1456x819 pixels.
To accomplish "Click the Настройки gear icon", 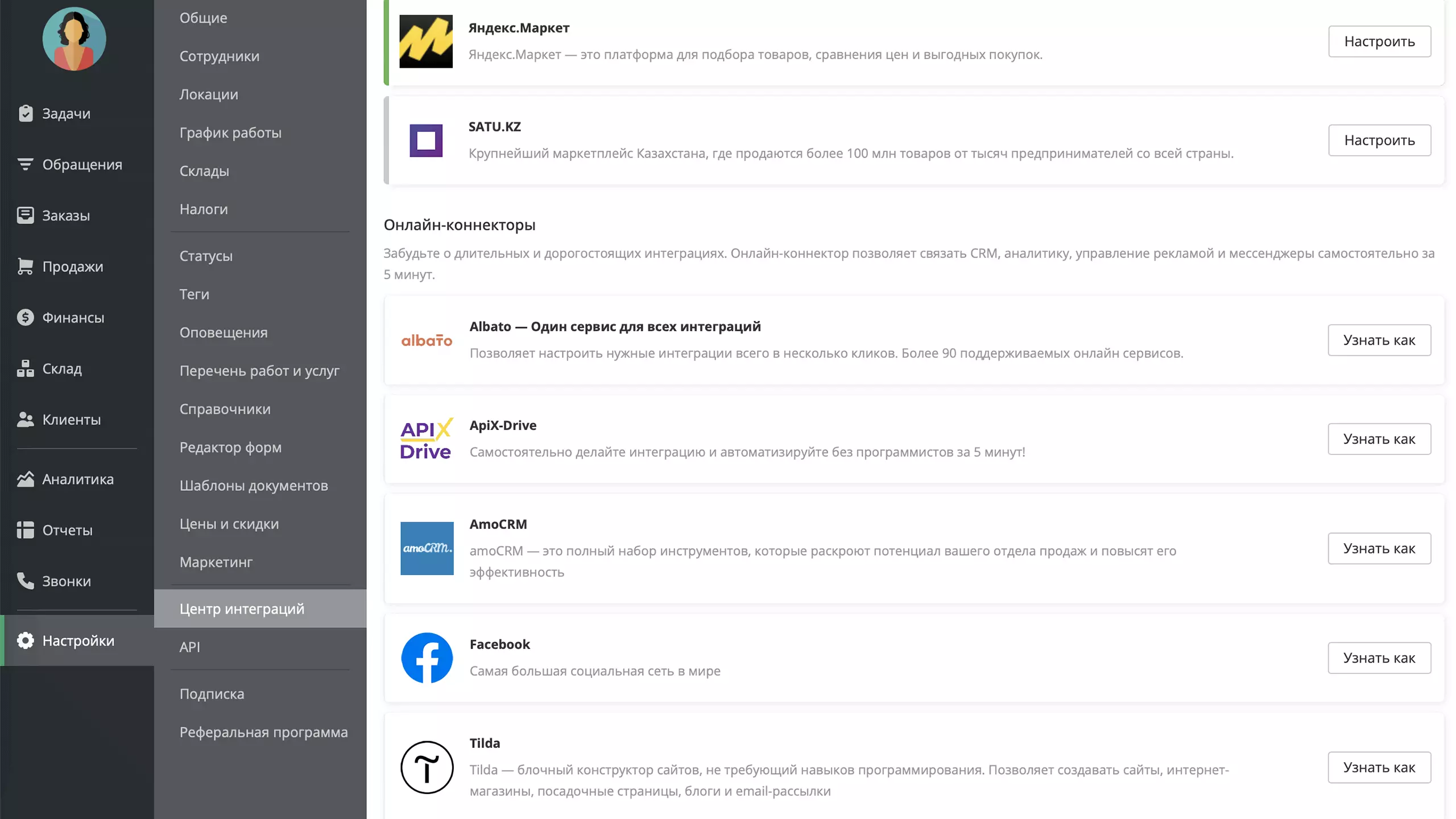I will [x=25, y=640].
